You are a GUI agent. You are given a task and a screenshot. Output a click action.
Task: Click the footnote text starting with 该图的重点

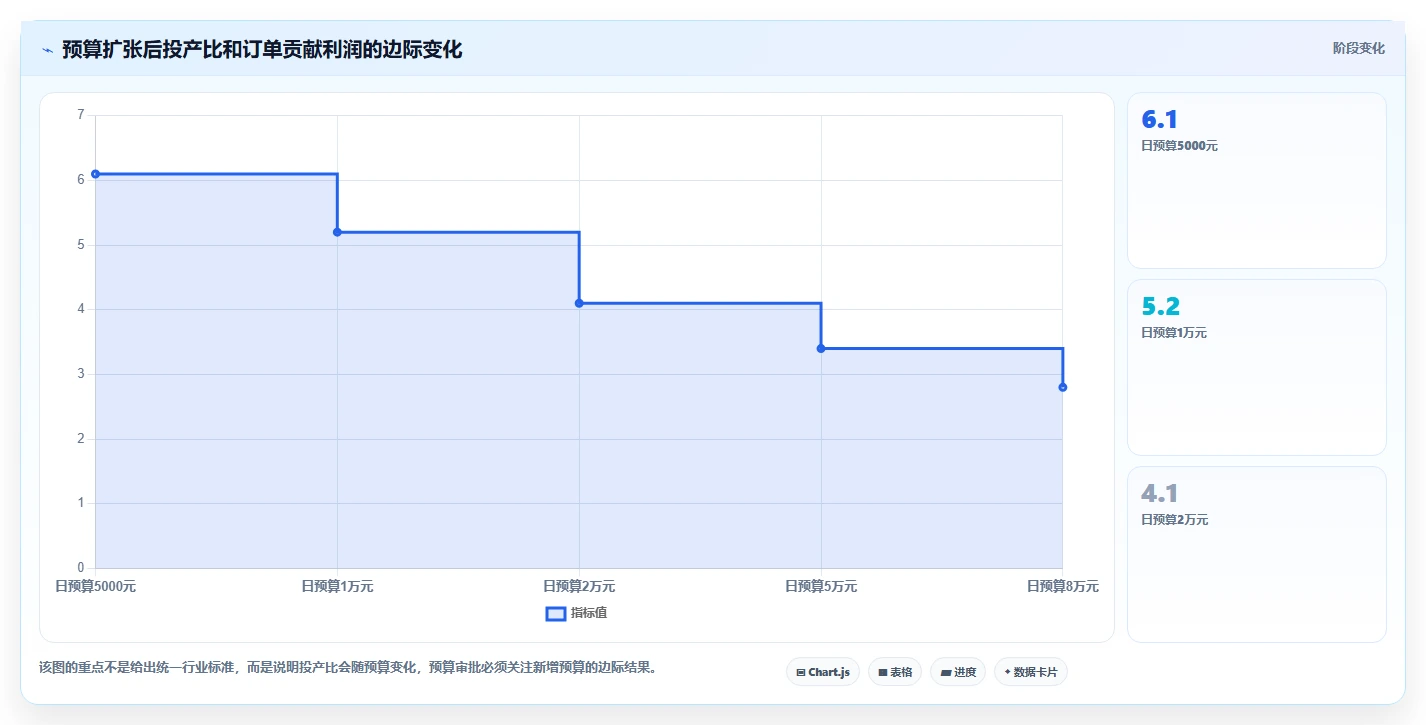click(350, 667)
